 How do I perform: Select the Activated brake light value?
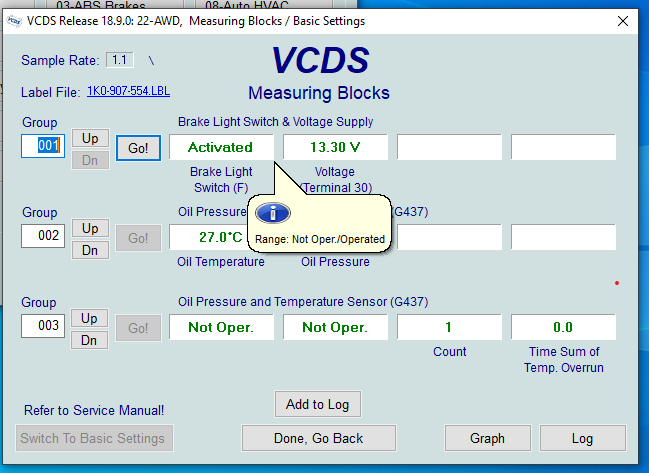[221, 147]
